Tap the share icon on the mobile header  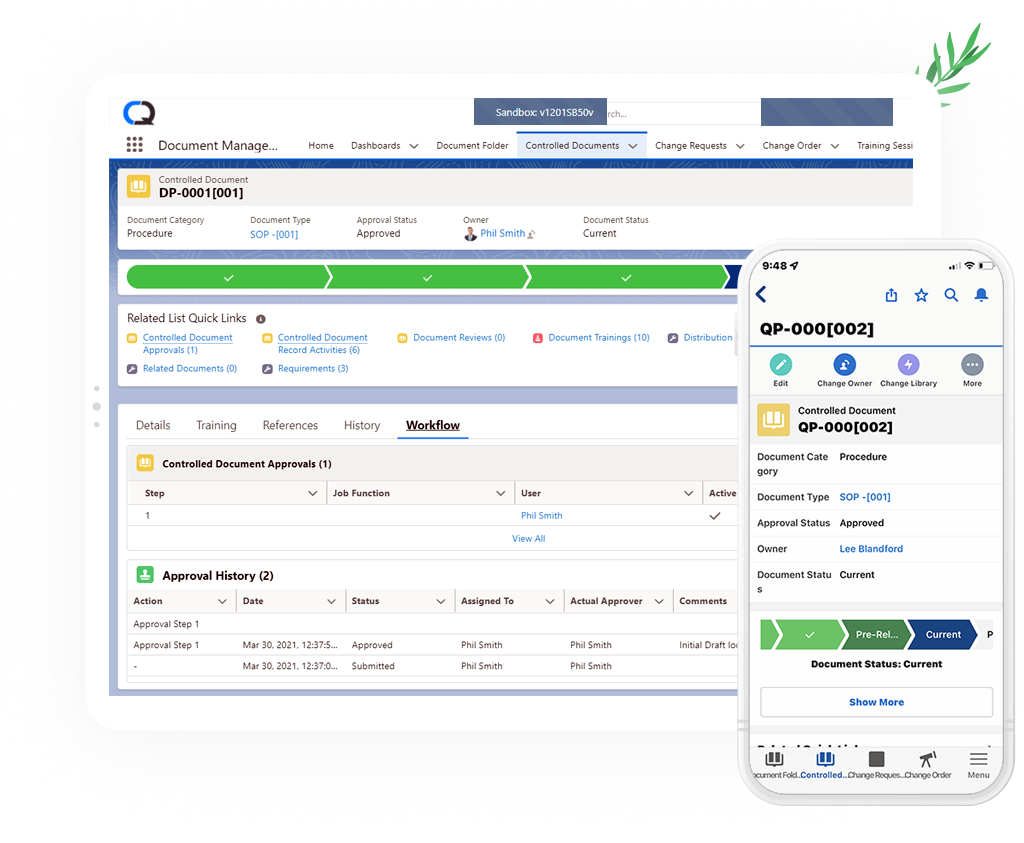891,295
